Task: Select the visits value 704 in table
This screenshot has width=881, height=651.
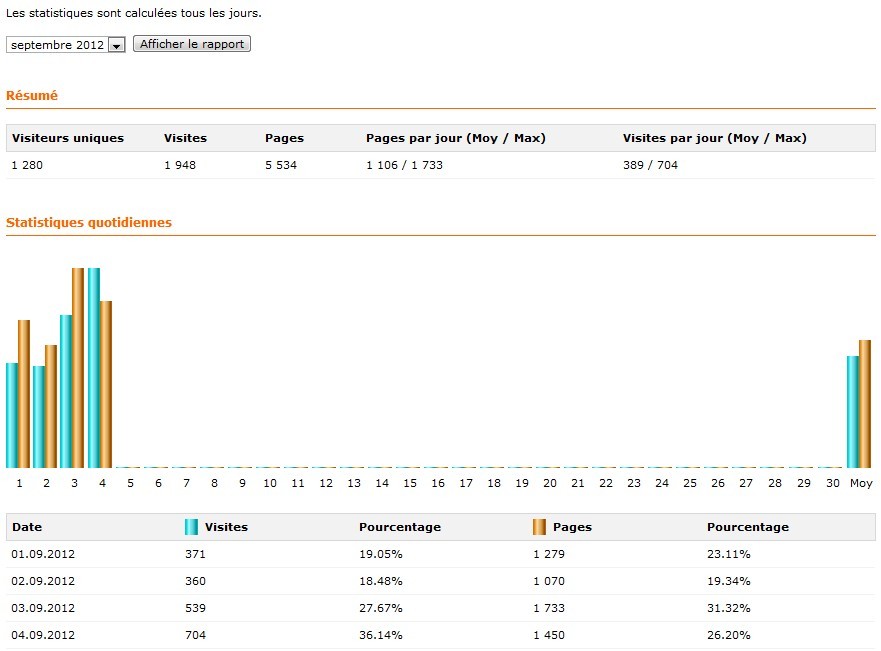Action: tap(196, 635)
